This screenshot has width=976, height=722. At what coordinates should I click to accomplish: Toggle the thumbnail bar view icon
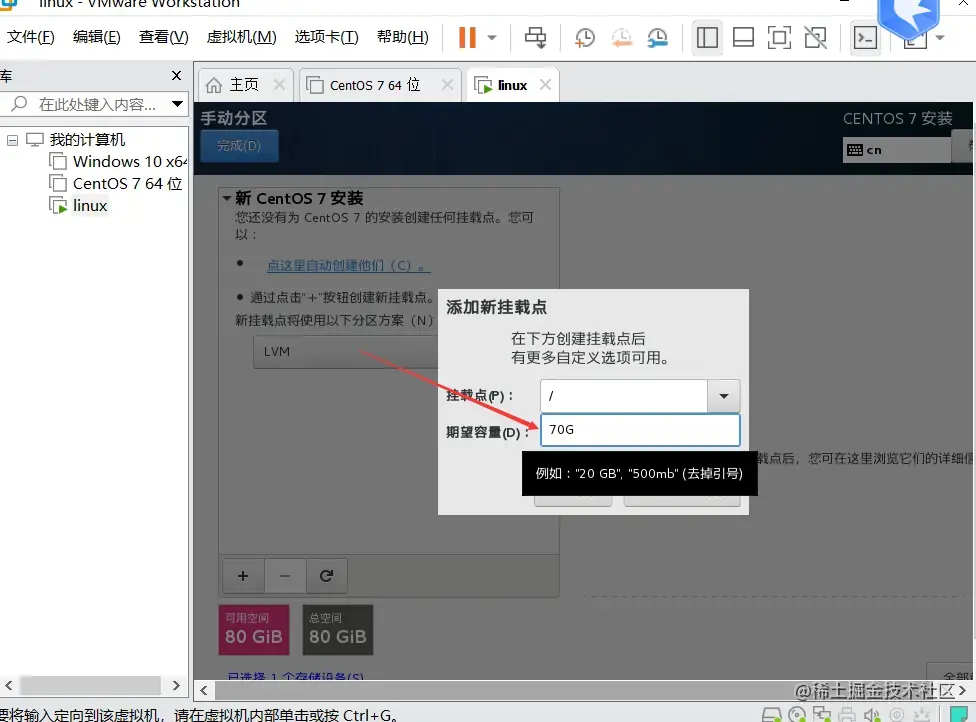(743, 37)
